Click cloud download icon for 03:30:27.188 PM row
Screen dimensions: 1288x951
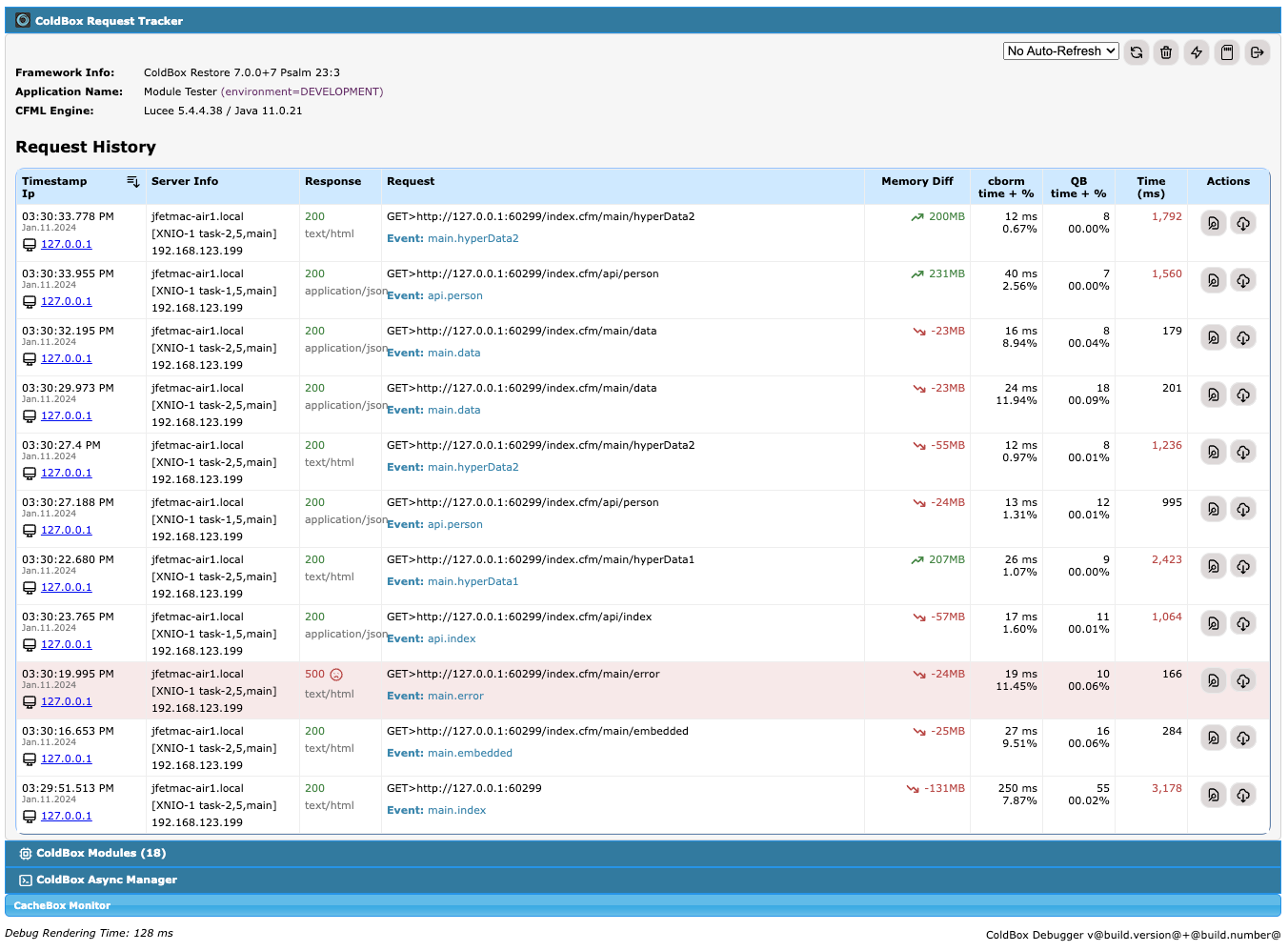point(1243,510)
